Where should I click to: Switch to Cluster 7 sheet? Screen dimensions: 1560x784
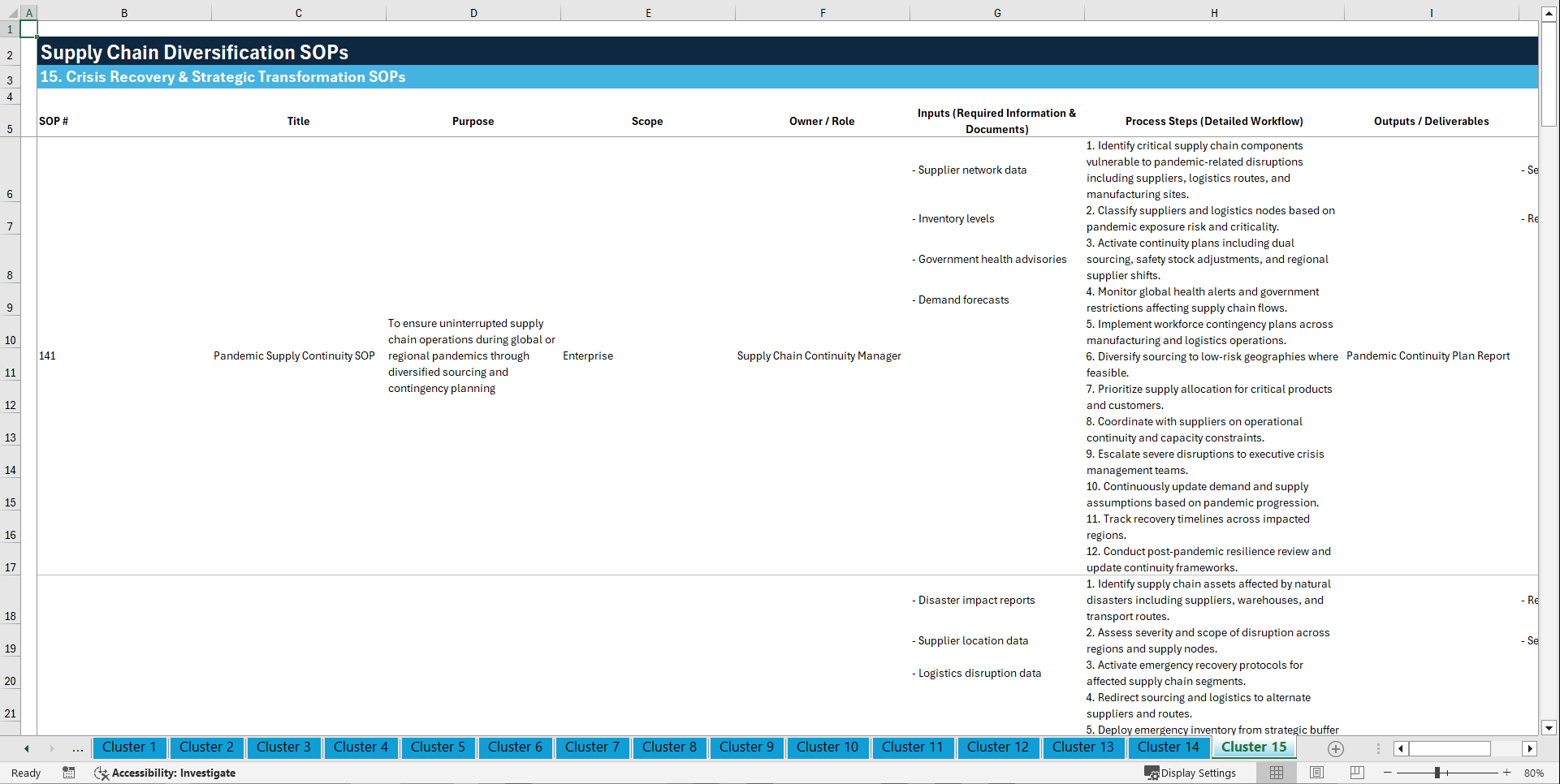coord(592,747)
